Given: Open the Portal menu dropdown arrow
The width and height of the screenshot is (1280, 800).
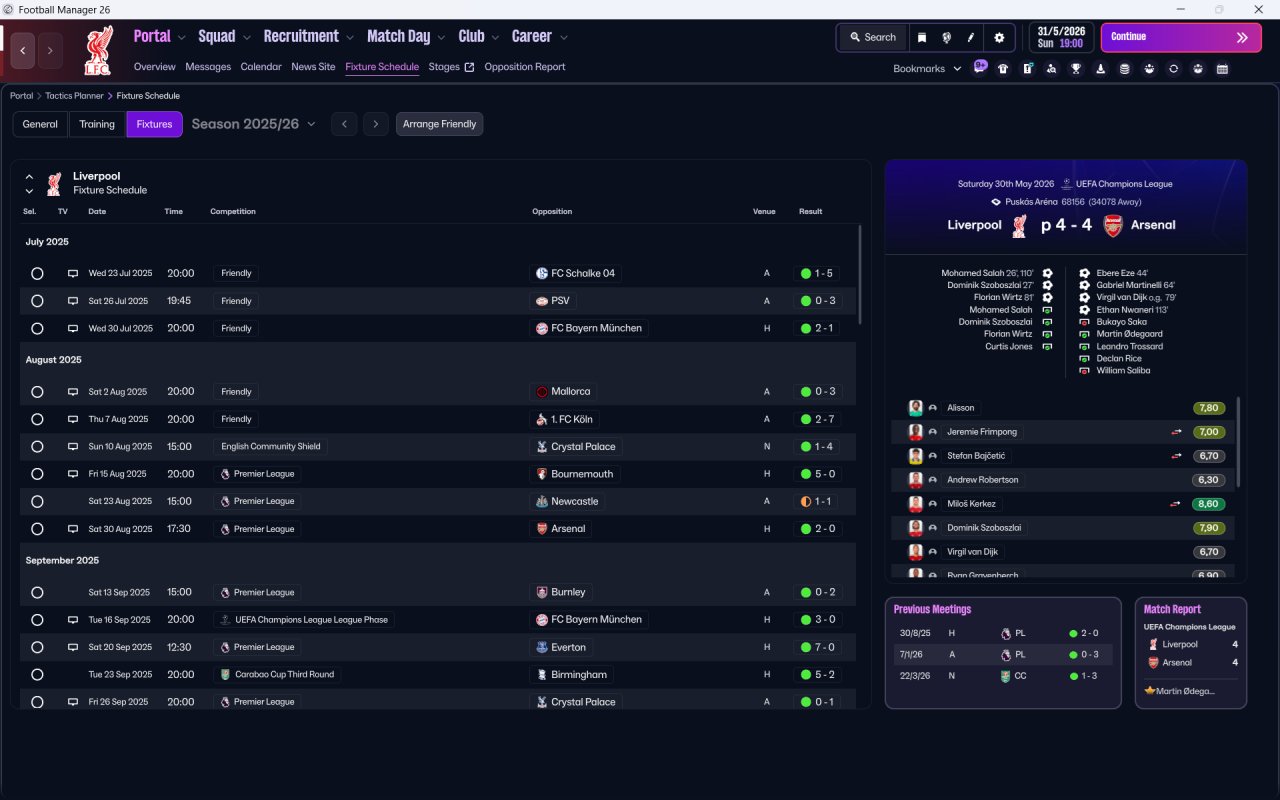Looking at the screenshot, I should (x=181, y=37).
